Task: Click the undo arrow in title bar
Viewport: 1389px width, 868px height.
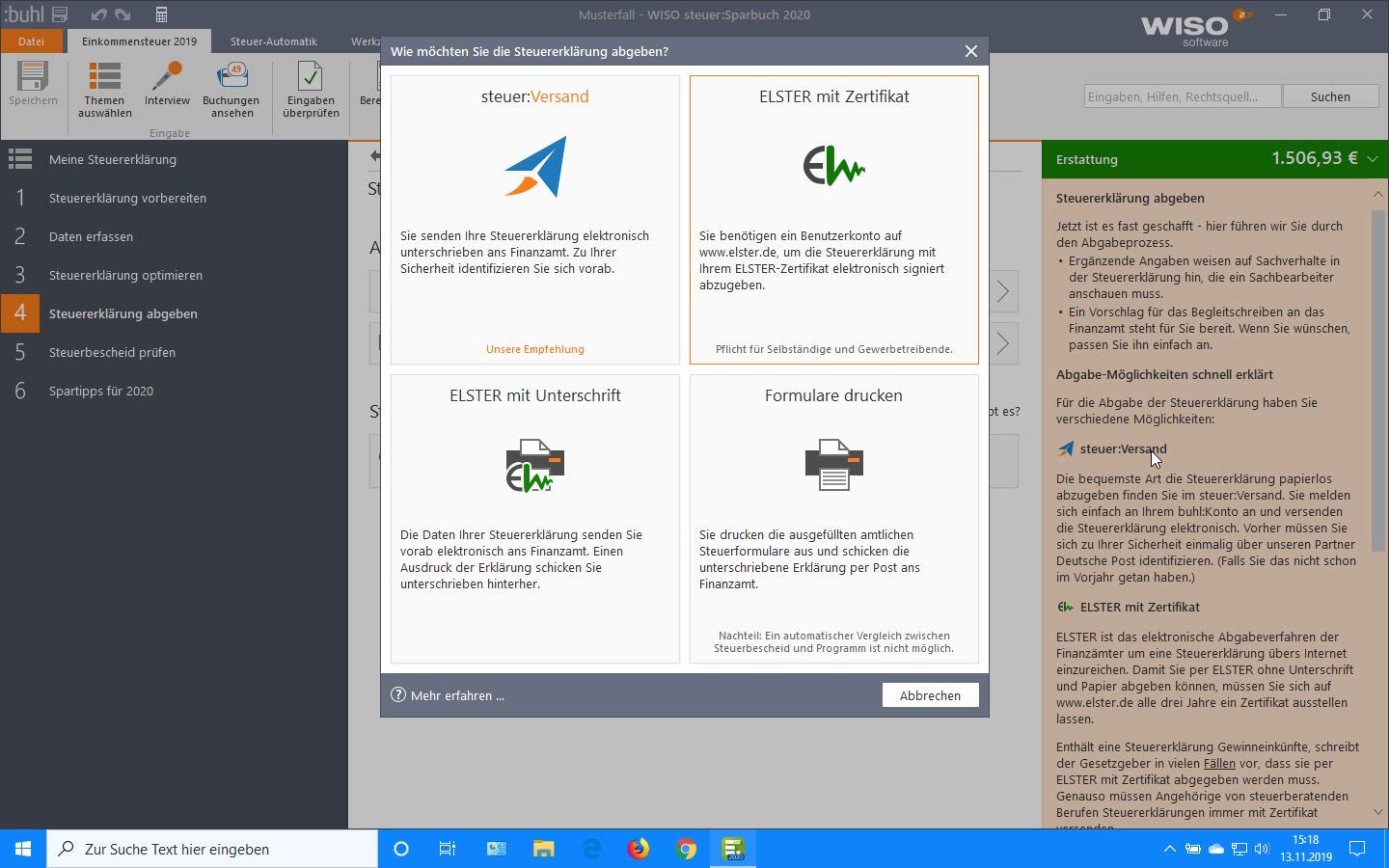Action: (98, 14)
